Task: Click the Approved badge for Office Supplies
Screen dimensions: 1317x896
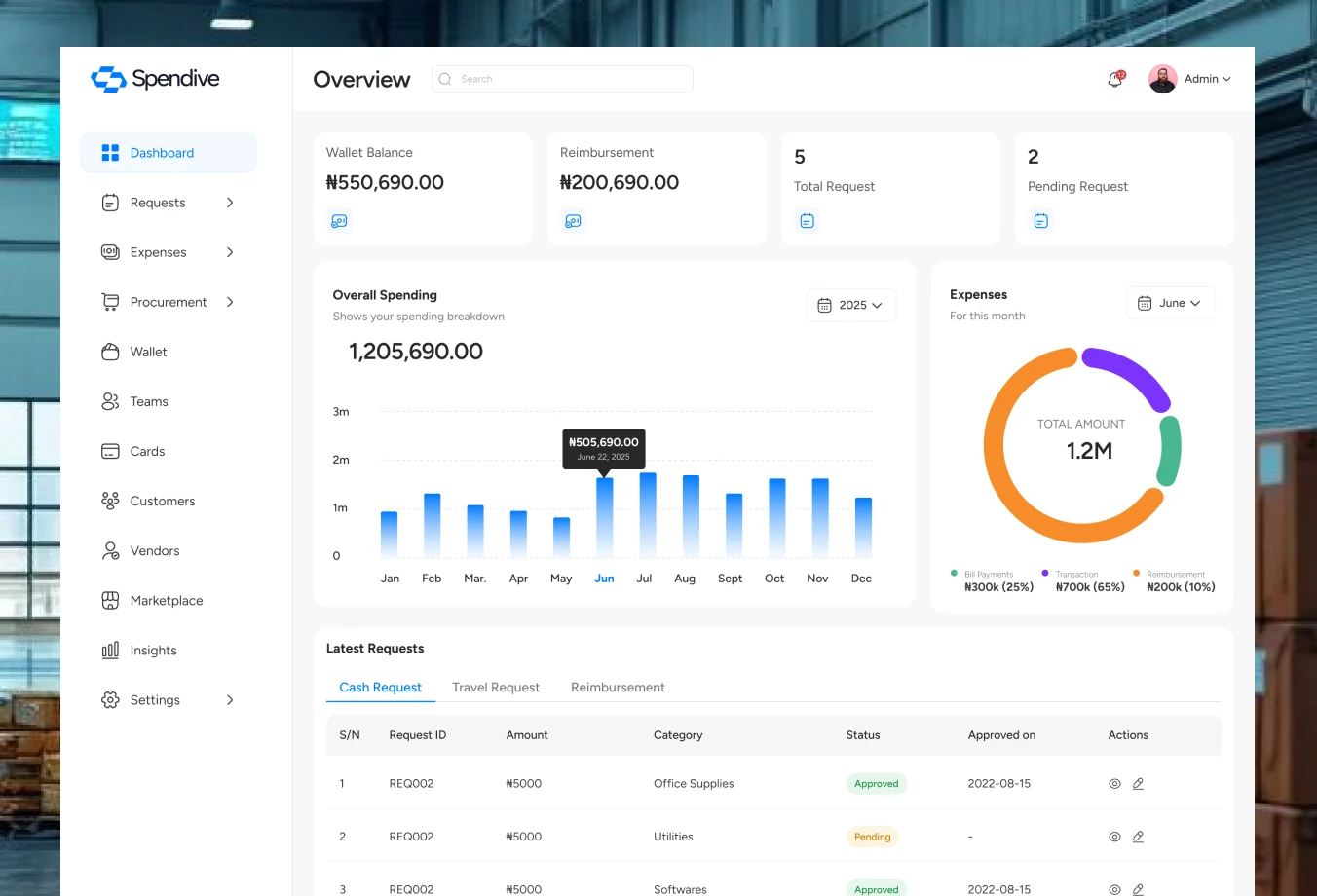Action: tap(877, 784)
